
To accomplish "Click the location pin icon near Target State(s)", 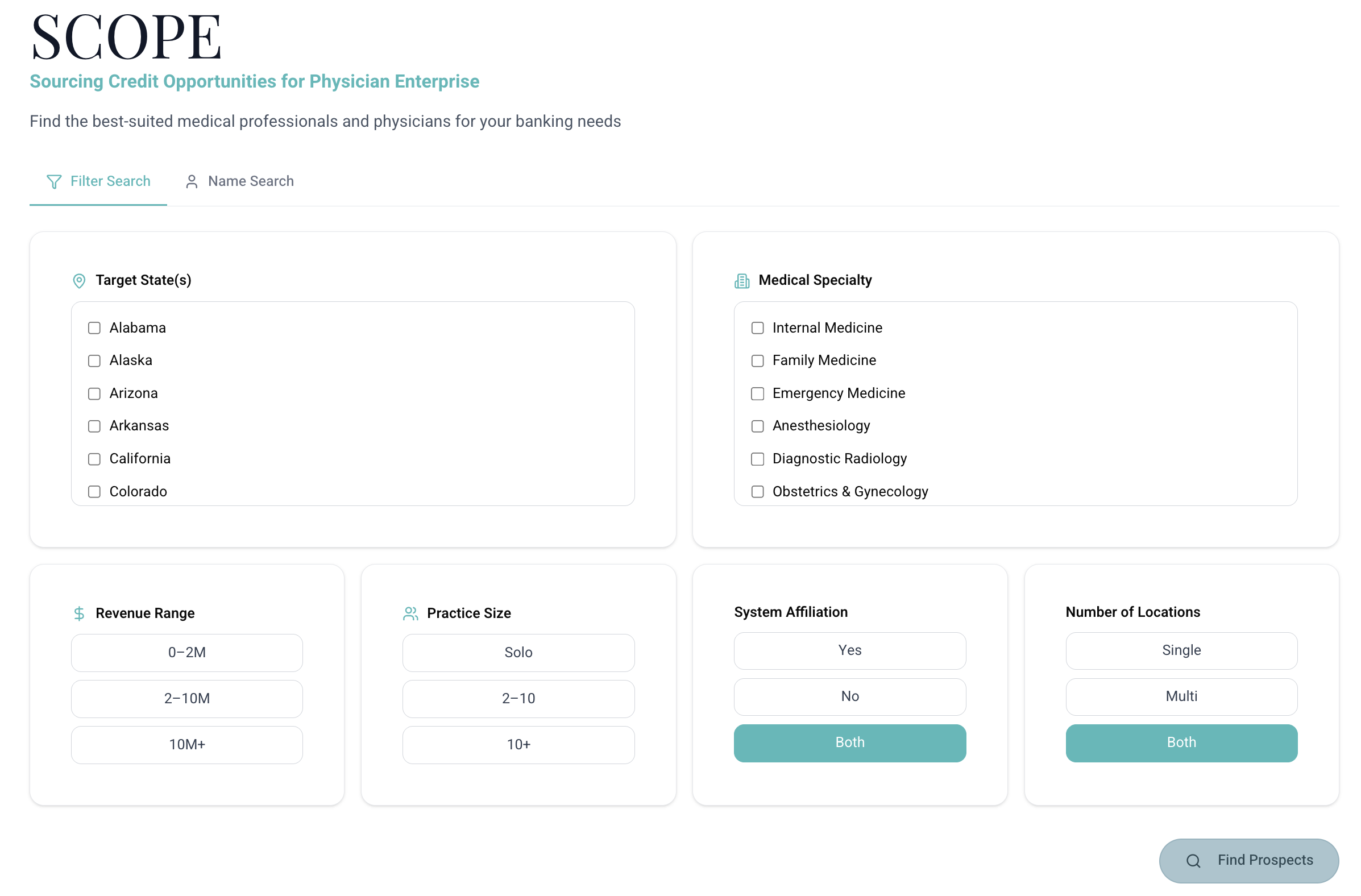I will pos(80,280).
